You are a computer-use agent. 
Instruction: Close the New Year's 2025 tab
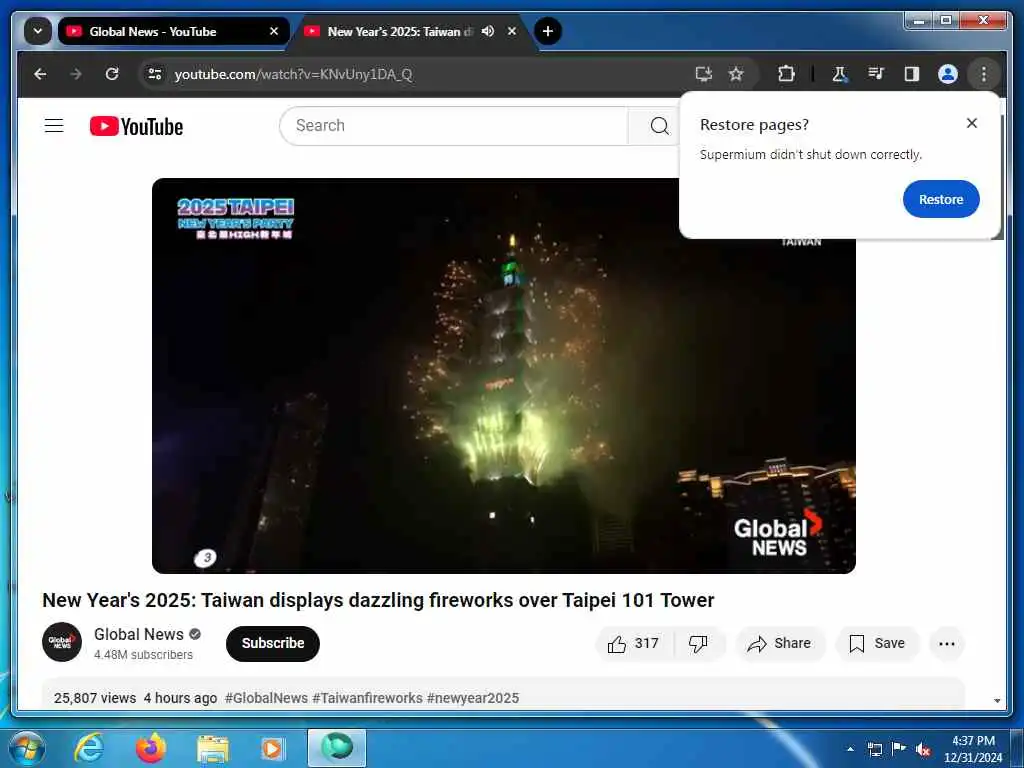click(x=512, y=31)
